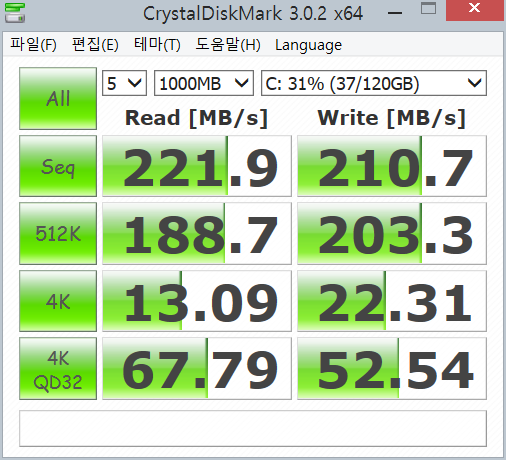Expand the drive dropdown showing C: 31%
This screenshot has height=460, width=506.
pos(374,83)
